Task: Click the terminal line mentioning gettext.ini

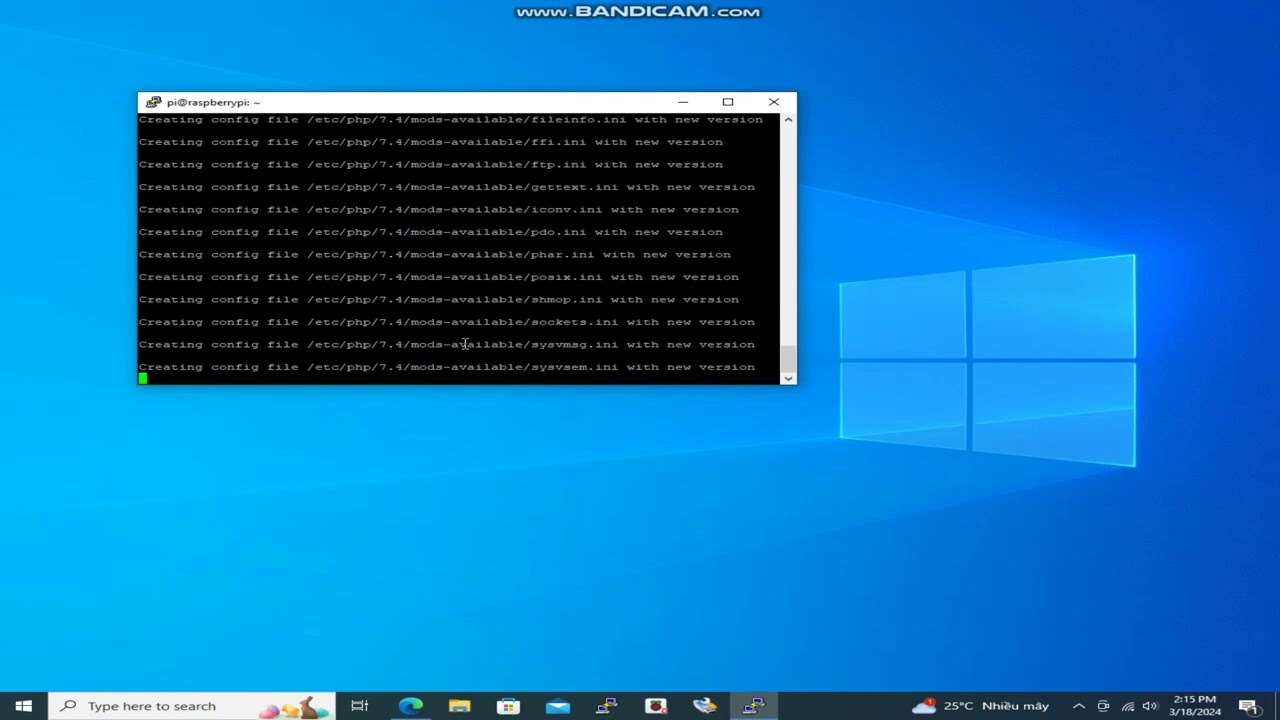Action: [447, 187]
